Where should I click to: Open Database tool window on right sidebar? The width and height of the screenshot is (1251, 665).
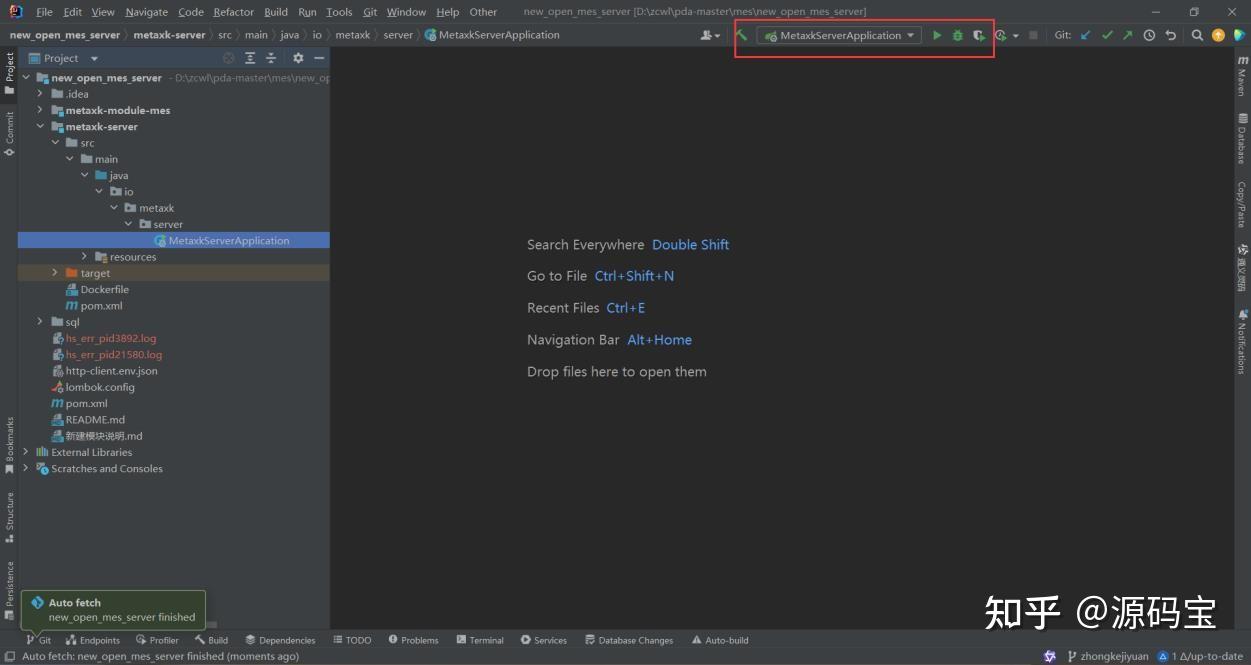(x=1241, y=137)
